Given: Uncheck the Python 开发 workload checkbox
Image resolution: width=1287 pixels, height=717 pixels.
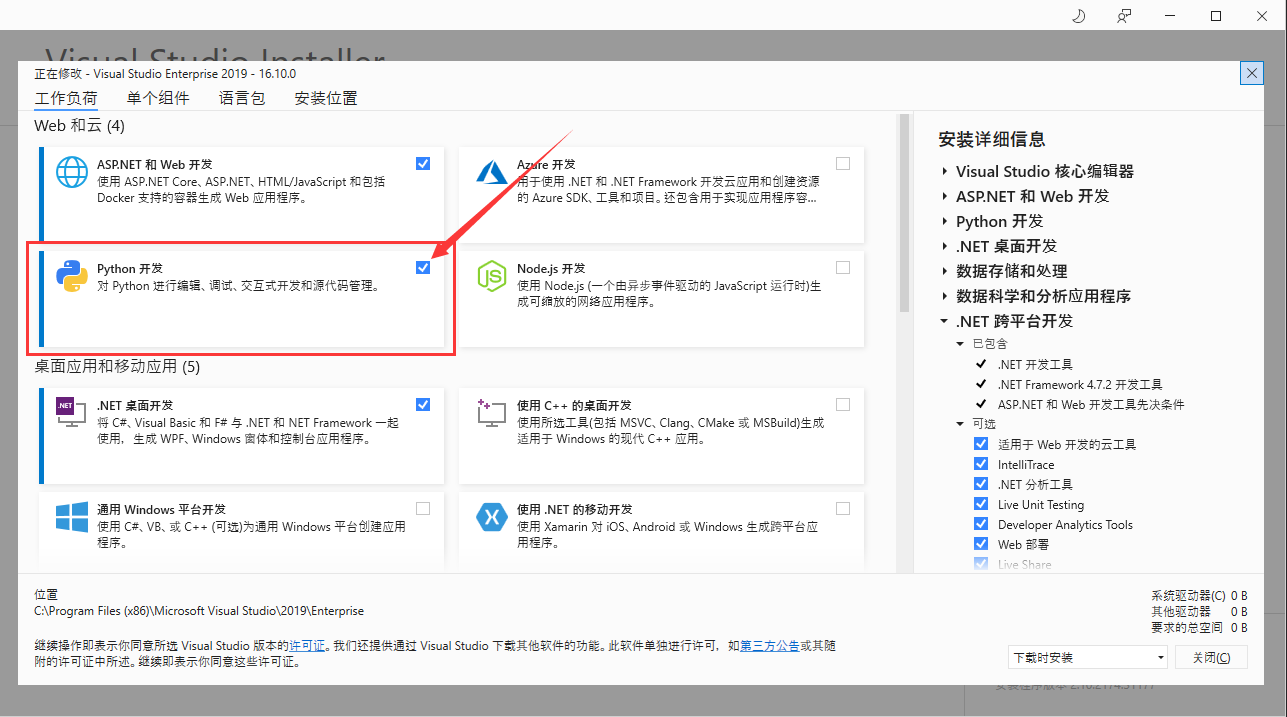Looking at the screenshot, I should point(423,267).
